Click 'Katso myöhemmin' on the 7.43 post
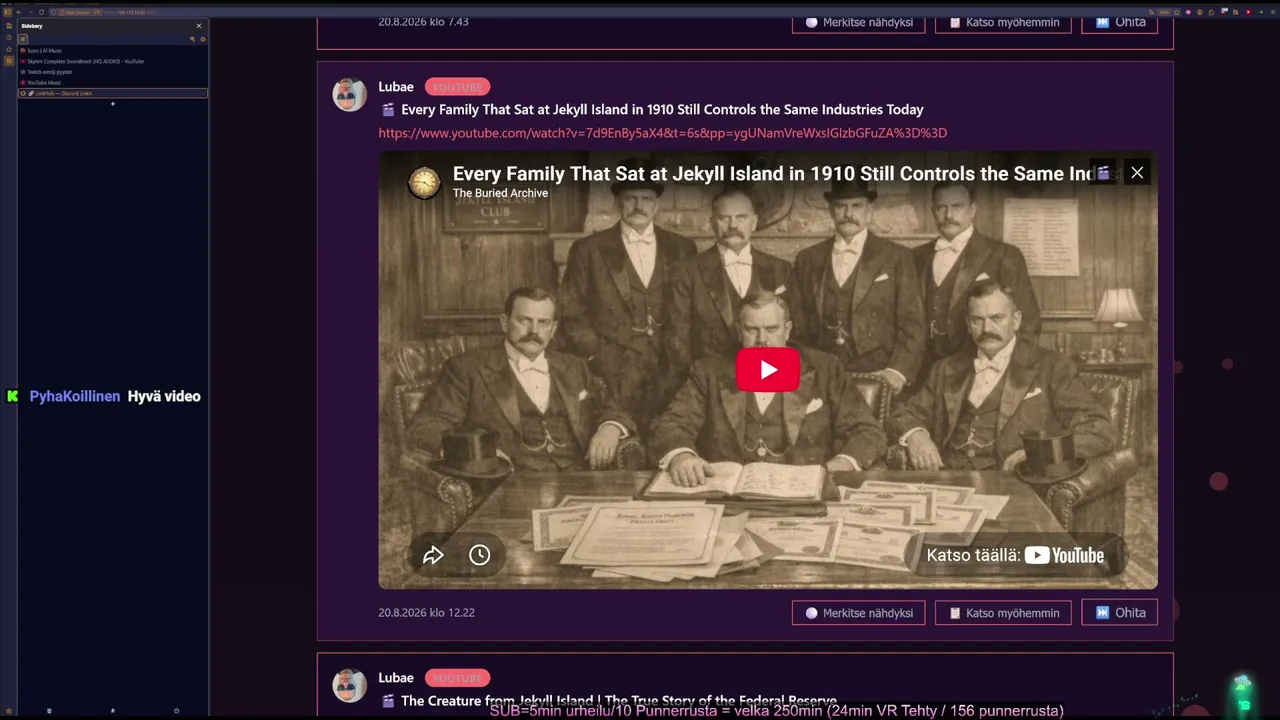Image resolution: width=1280 pixels, height=720 pixels. pos(1003,22)
